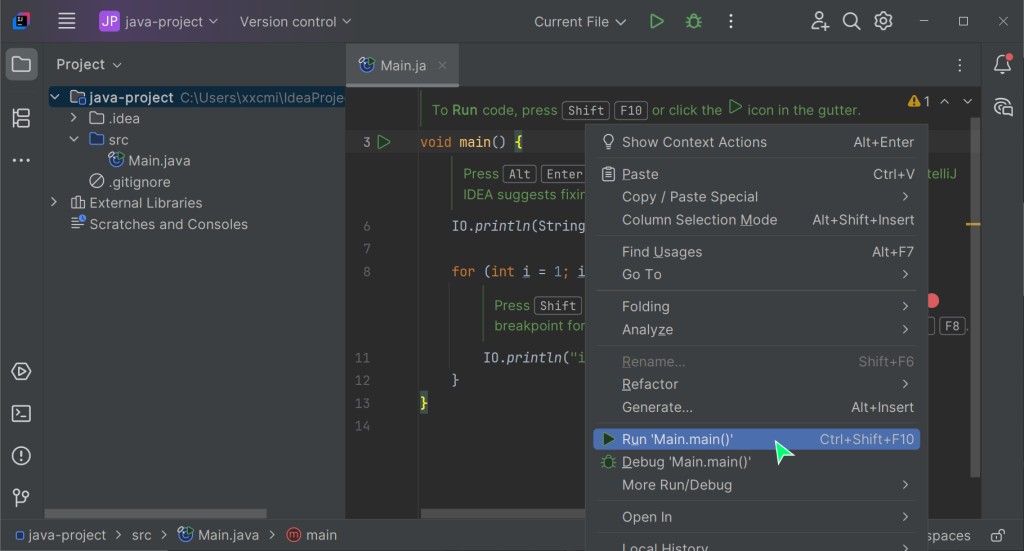Click the run gutter arrow beside main()
This screenshot has height=551, width=1024.
[384, 142]
